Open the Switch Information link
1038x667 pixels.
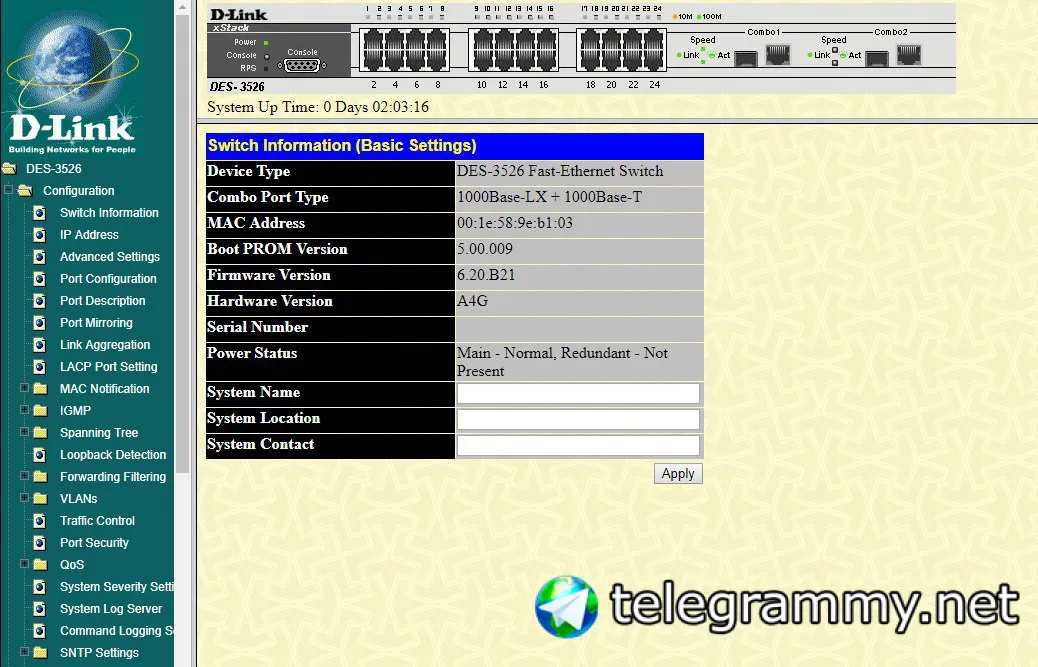tap(109, 213)
